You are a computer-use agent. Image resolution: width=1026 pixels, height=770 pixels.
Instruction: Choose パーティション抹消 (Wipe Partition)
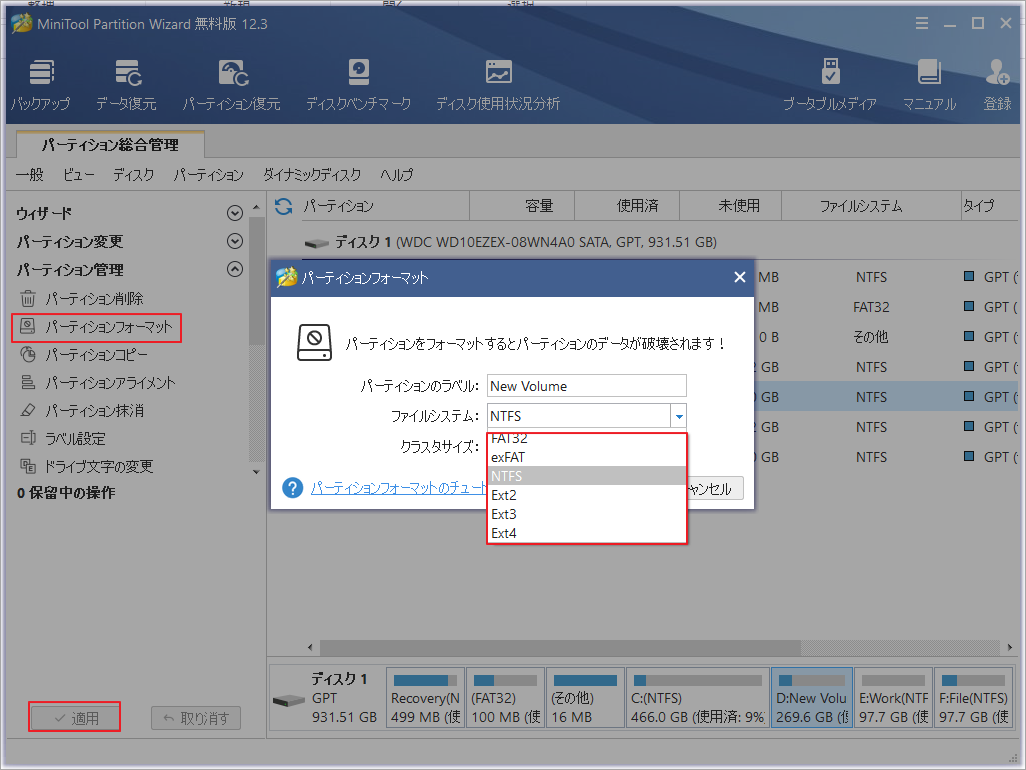tap(93, 411)
